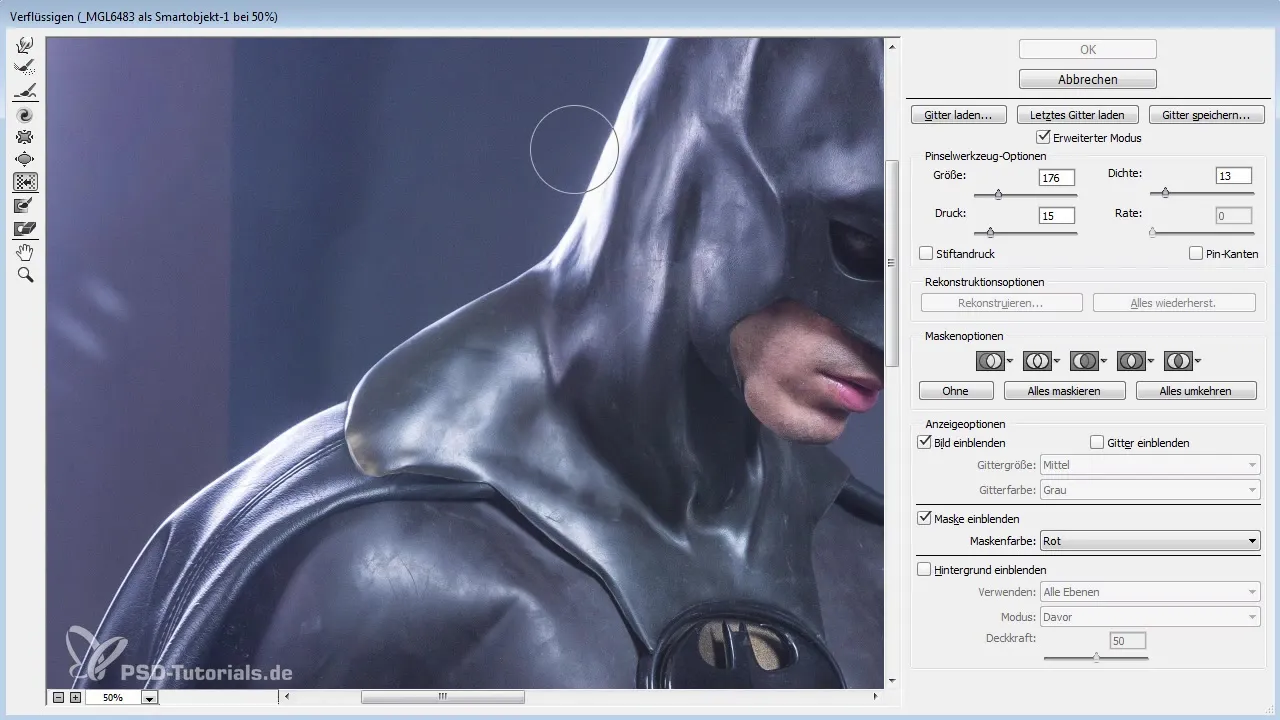The image size is (1280, 720).
Task: Select the Push Left tool
Action: click(x=26, y=182)
